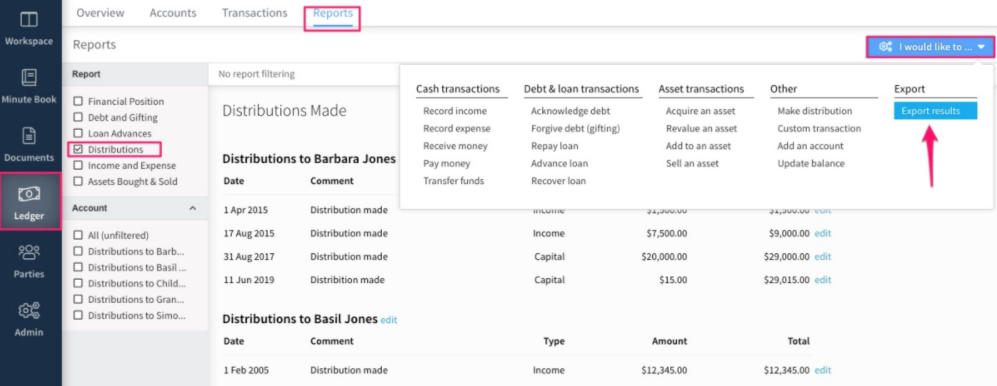This screenshot has width=997, height=386.
Task: Pick Acquire an asset menu entry
Action: tap(700, 111)
